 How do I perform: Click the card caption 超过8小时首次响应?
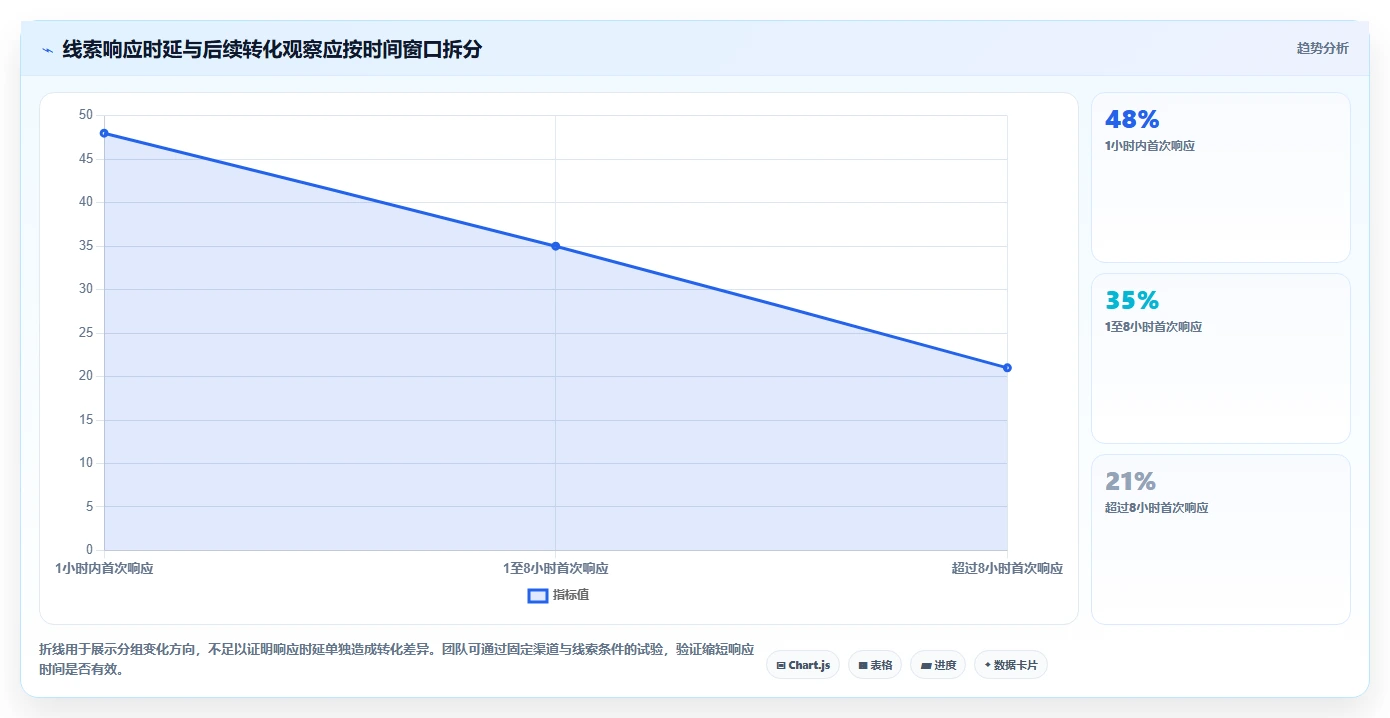[x=1156, y=508]
